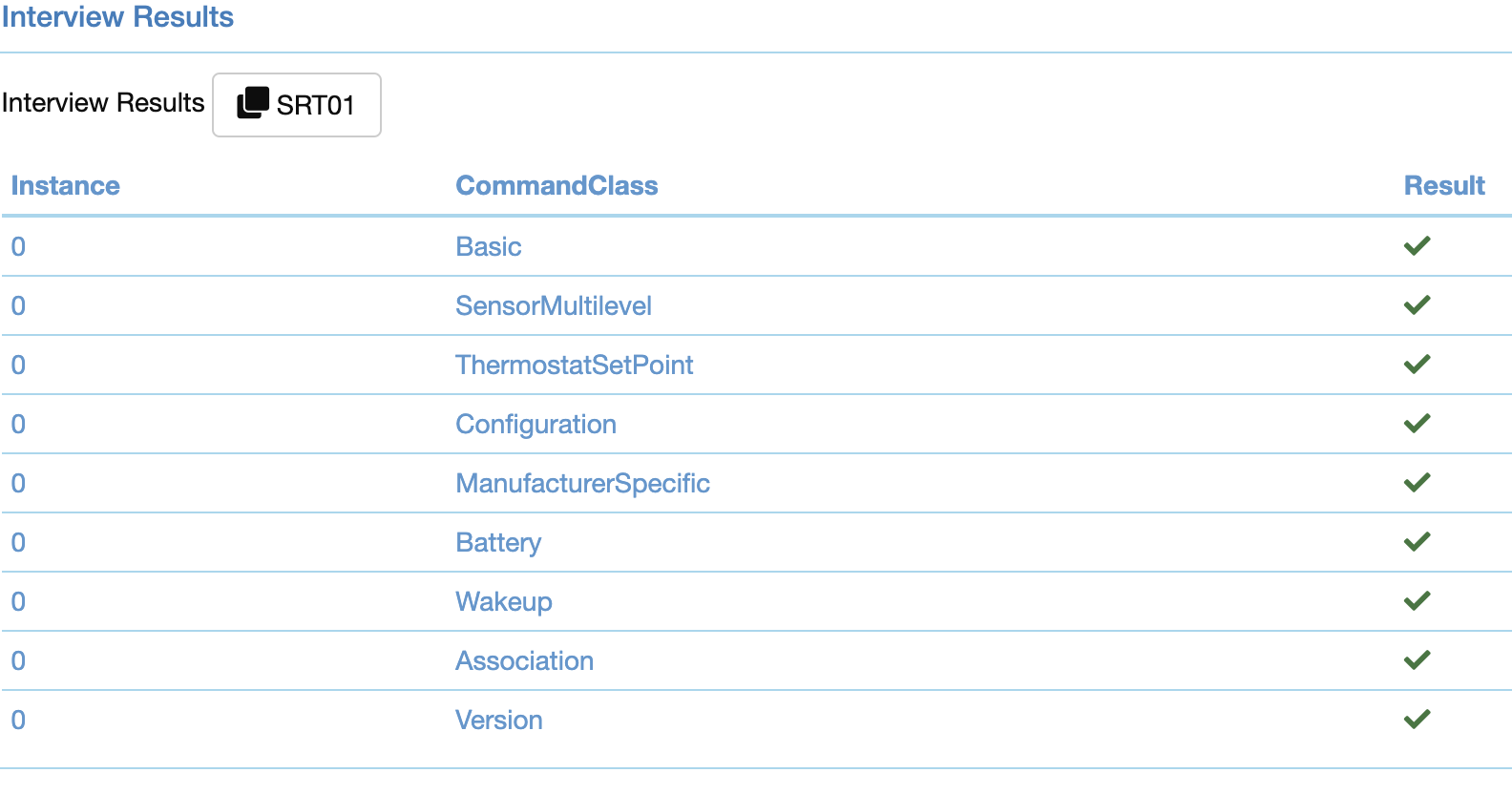1512x794 pixels.
Task: Open the Basic command class
Action: pyautogui.click(x=488, y=246)
